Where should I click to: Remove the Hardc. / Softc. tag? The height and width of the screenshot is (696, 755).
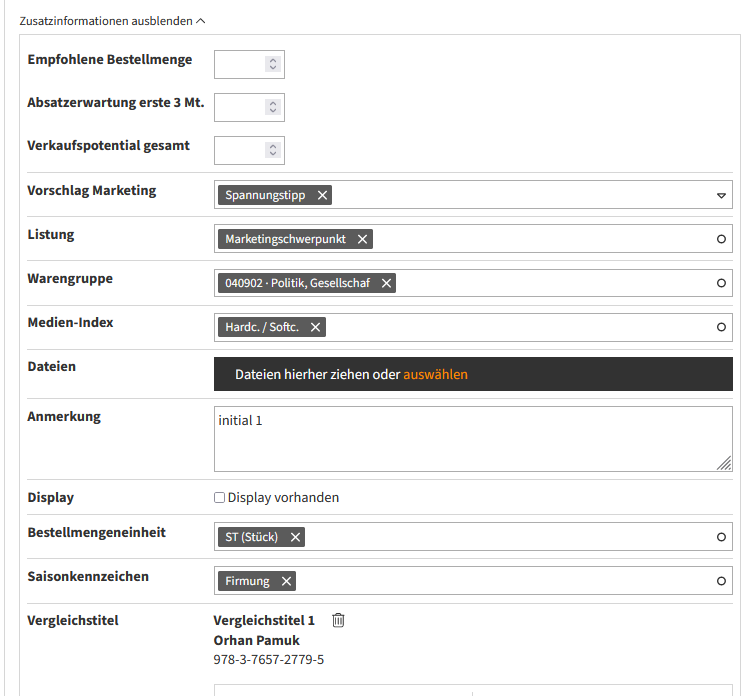pos(316,327)
